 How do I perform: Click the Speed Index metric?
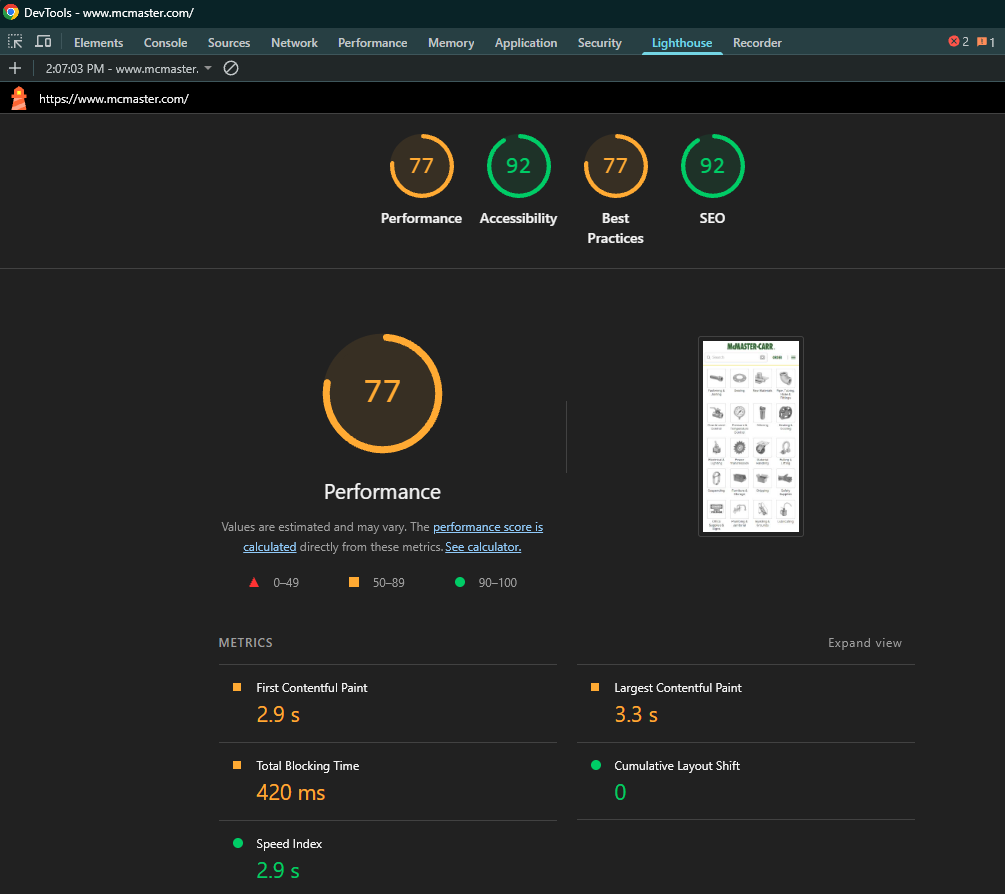tap(388, 859)
